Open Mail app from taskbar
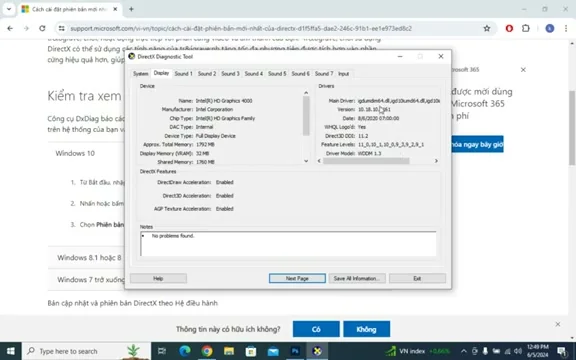 273,351
